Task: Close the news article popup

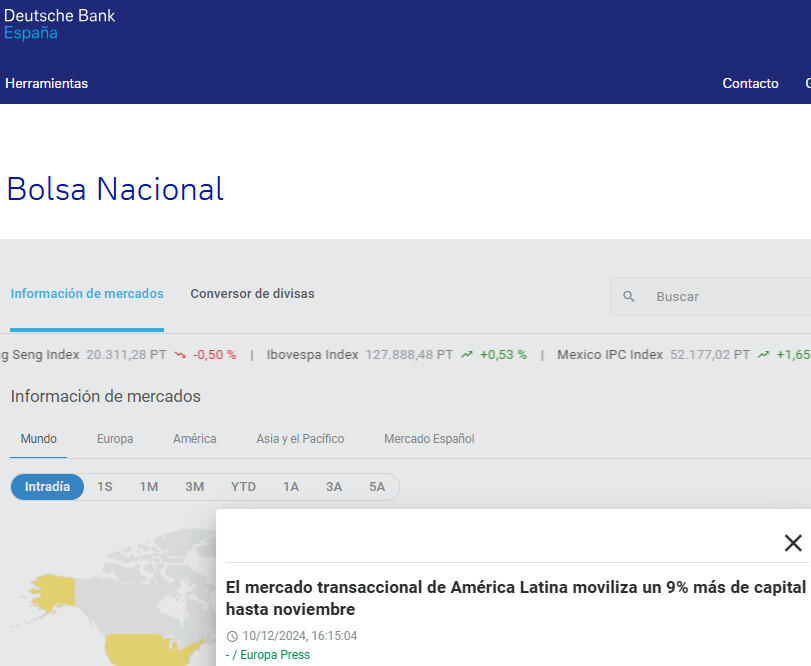Action: coord(793,543)
